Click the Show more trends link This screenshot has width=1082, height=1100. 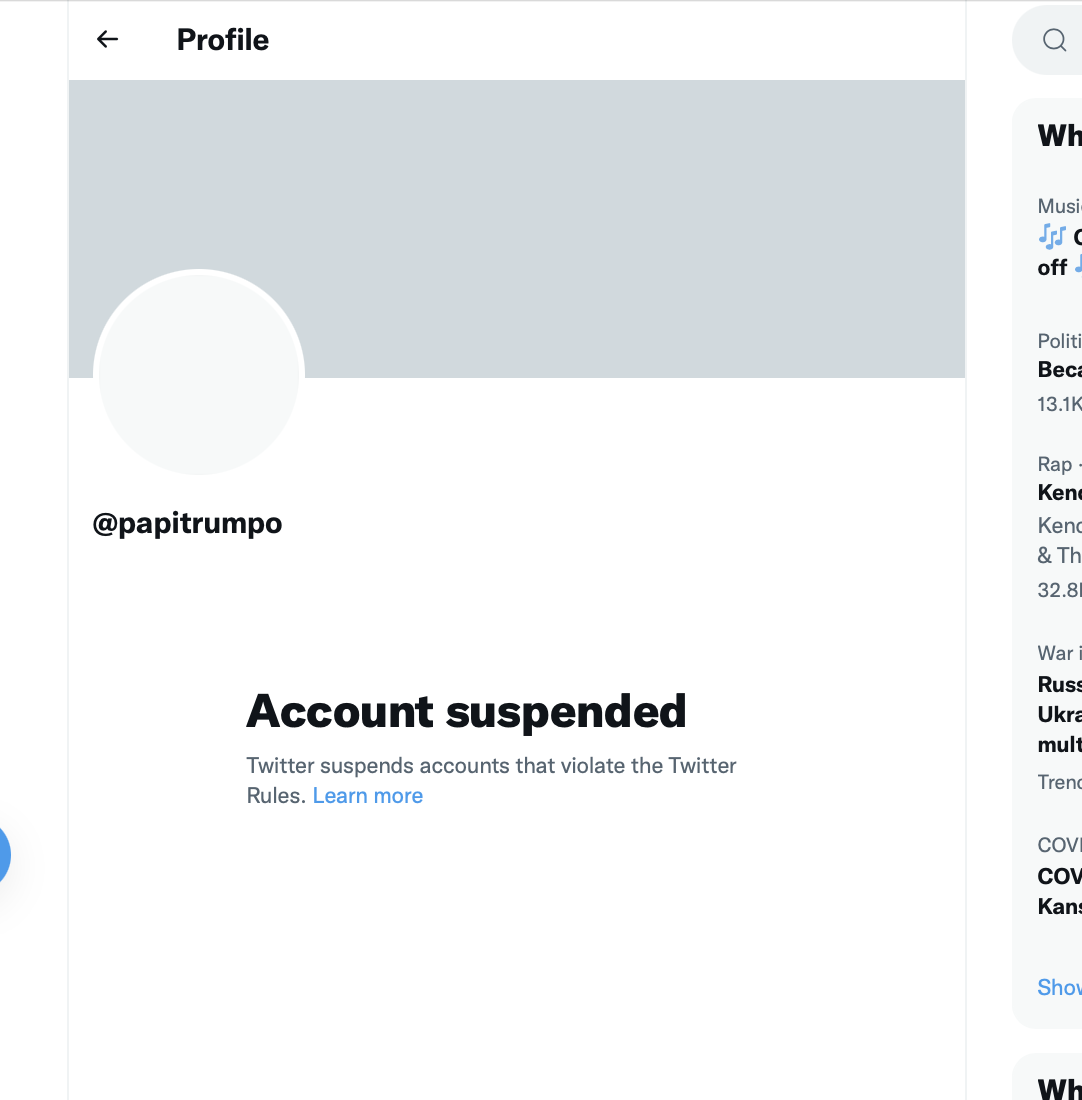pos(1060,987)
